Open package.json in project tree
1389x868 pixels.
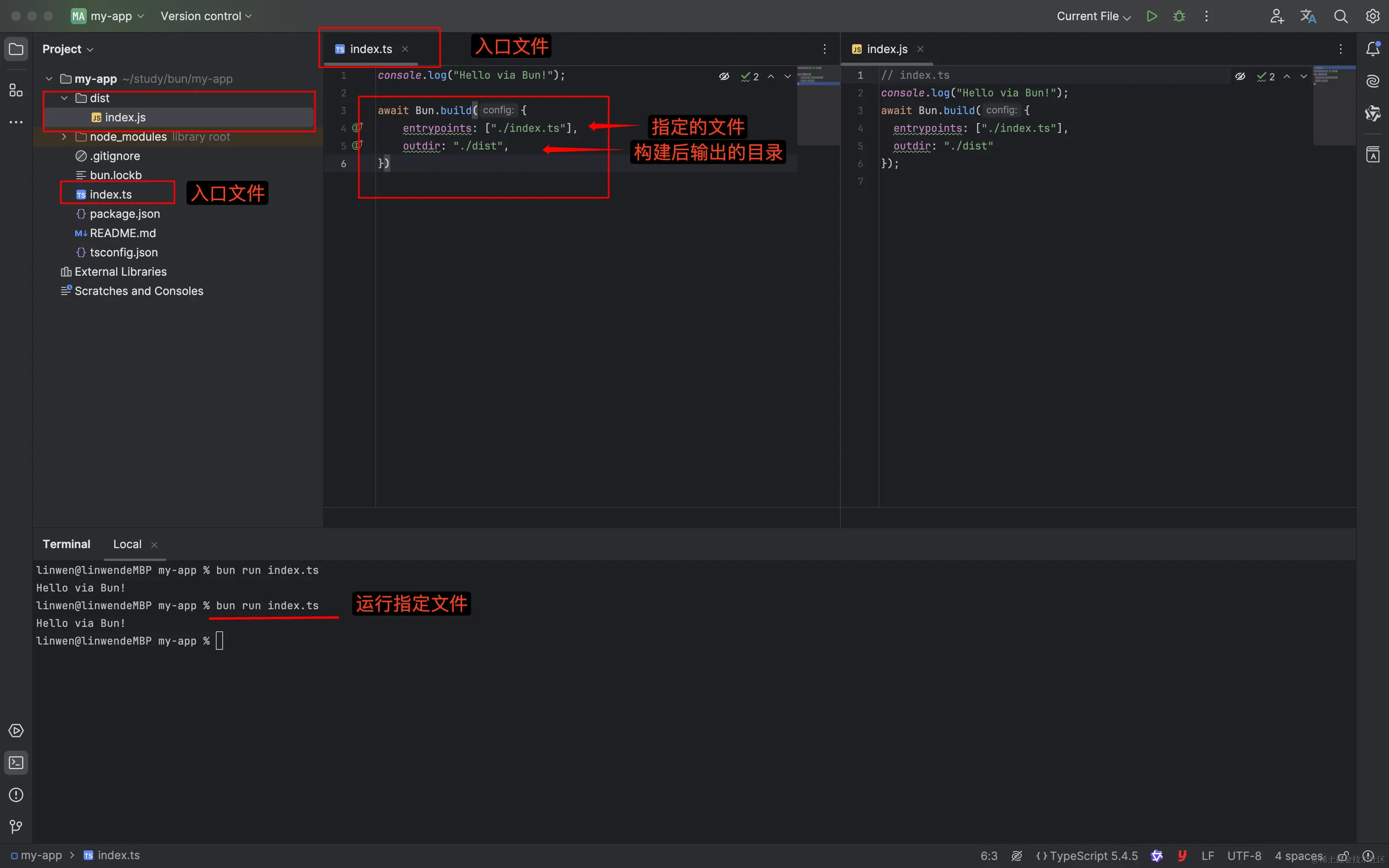(x=118, y=214)
